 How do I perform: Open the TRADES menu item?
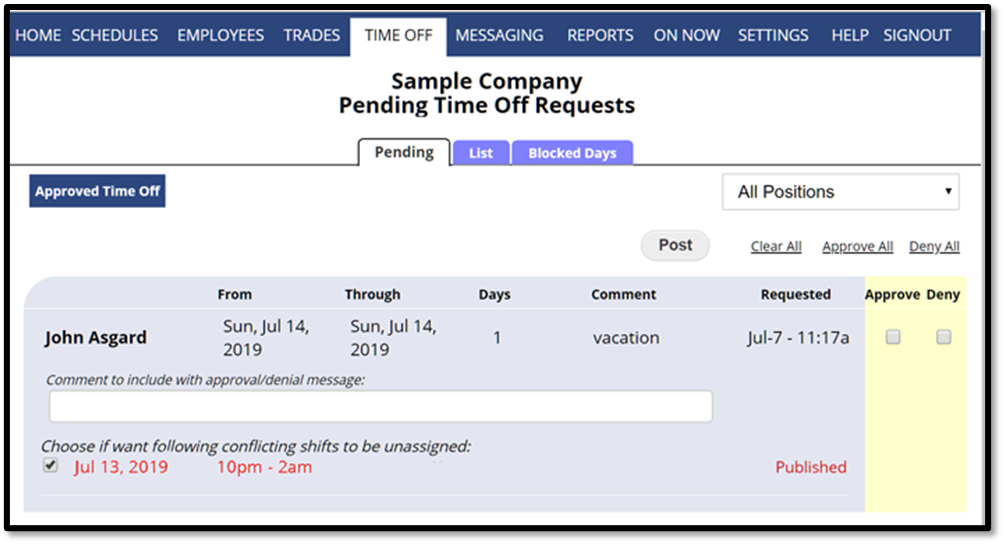click(311, 35)
